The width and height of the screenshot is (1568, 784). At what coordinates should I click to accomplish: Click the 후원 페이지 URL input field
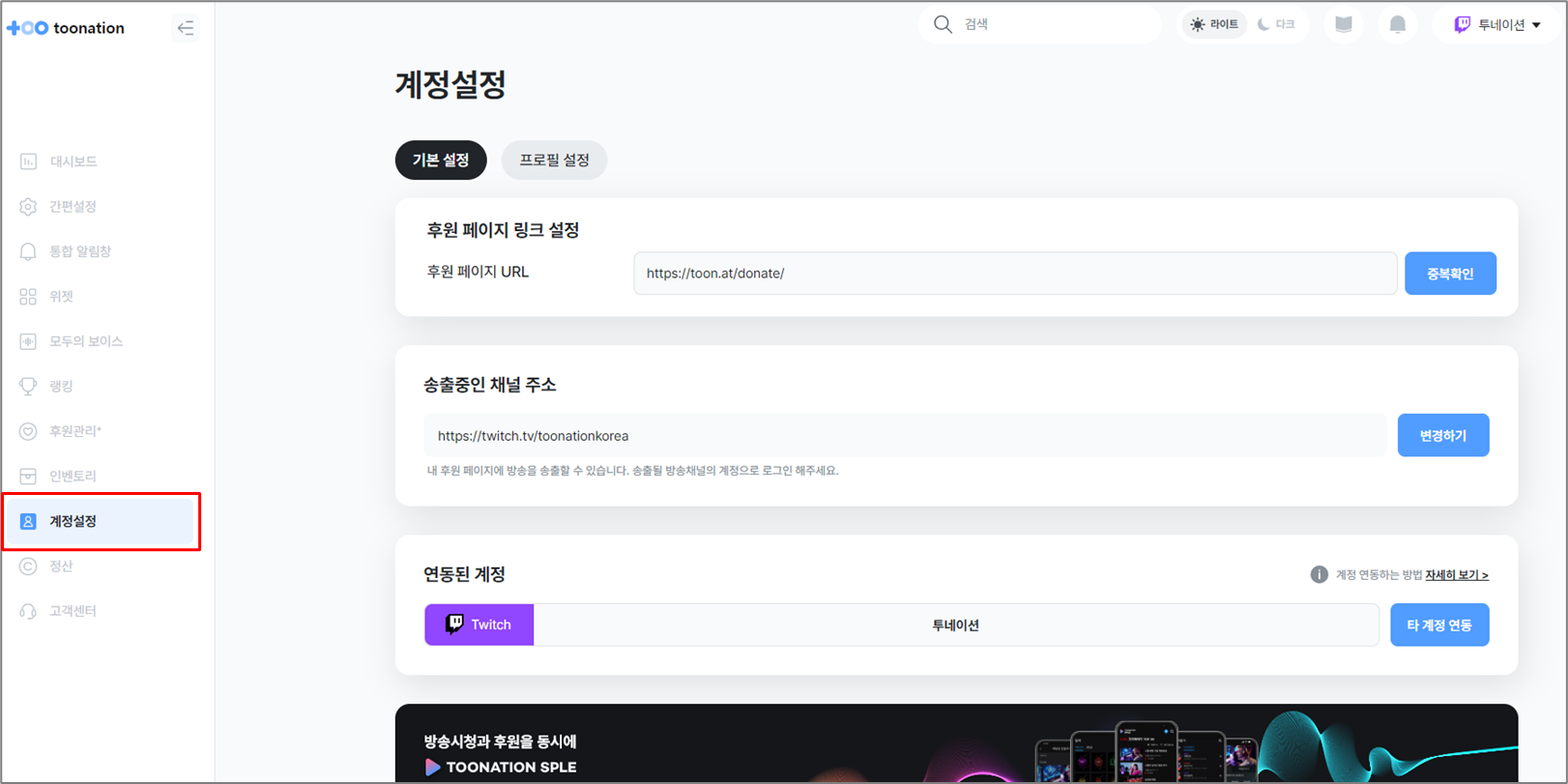tap(1014, 274)
